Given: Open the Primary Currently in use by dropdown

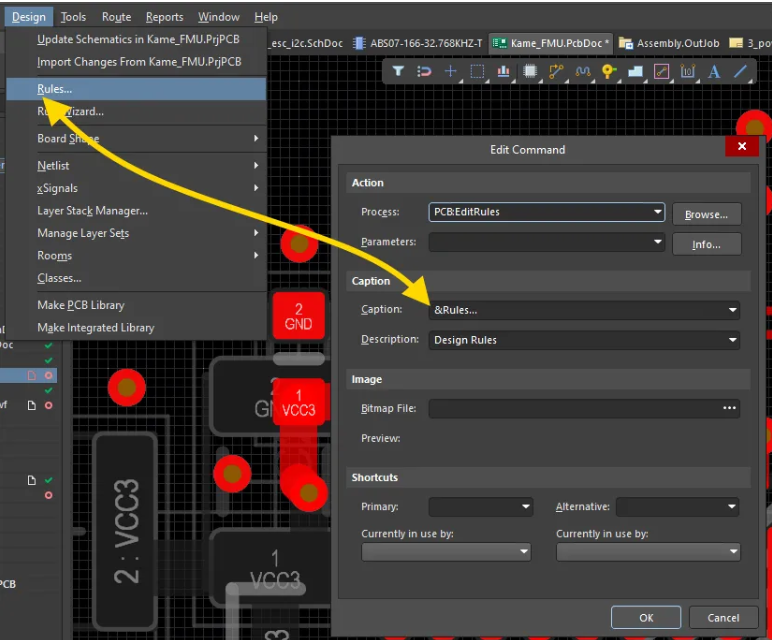Looking at the screenshot, I should 446,551.
